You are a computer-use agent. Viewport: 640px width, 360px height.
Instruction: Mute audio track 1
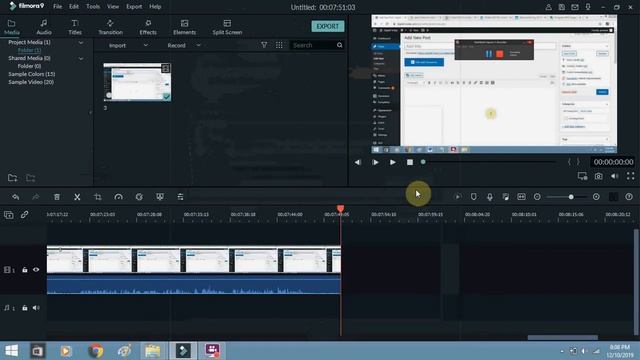click(x=36, y=308)
